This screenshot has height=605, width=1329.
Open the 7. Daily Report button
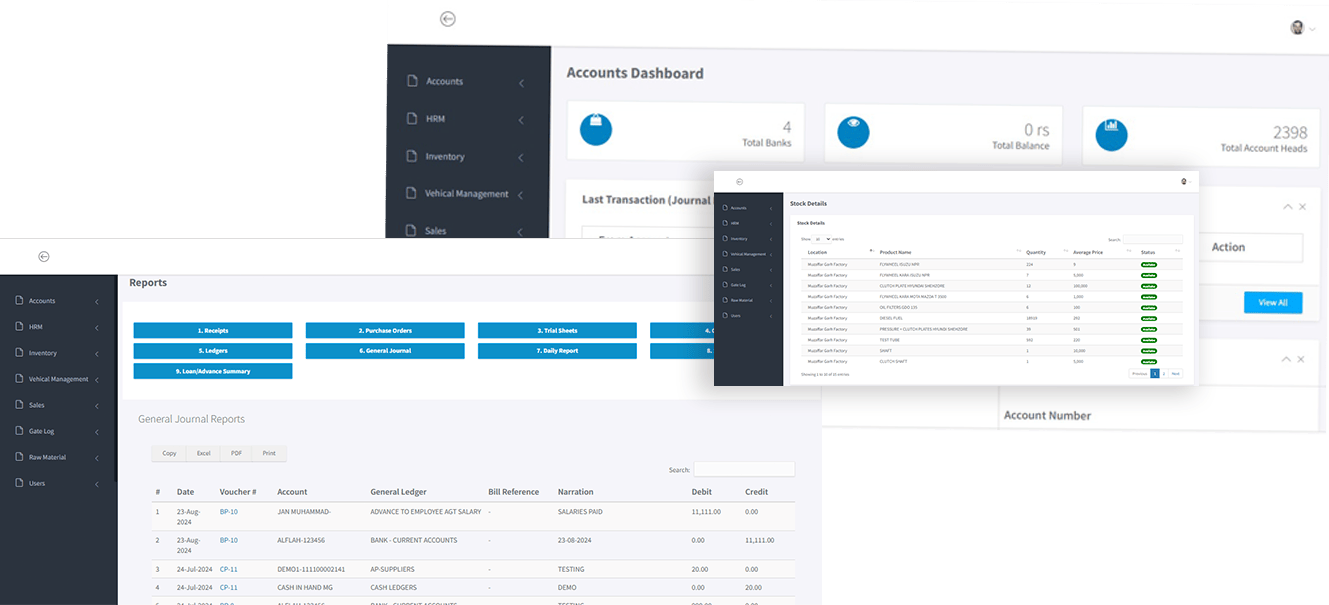click(557, 351)
